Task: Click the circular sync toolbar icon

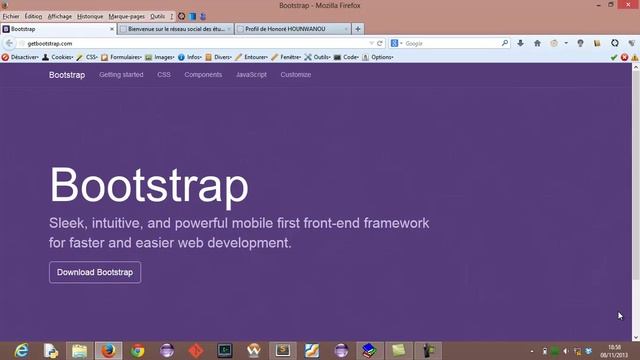Action: [x=615, y=43]
